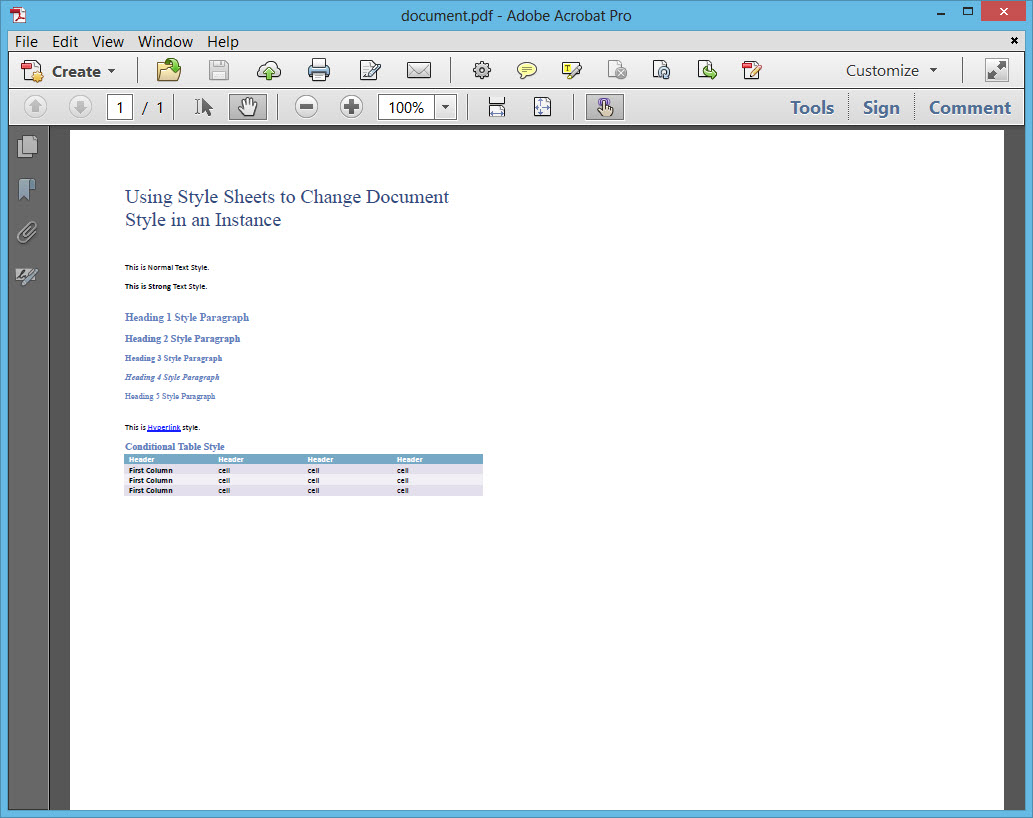Click the extract page icon
Viewport: 1033px width, 818px height.
707,70
